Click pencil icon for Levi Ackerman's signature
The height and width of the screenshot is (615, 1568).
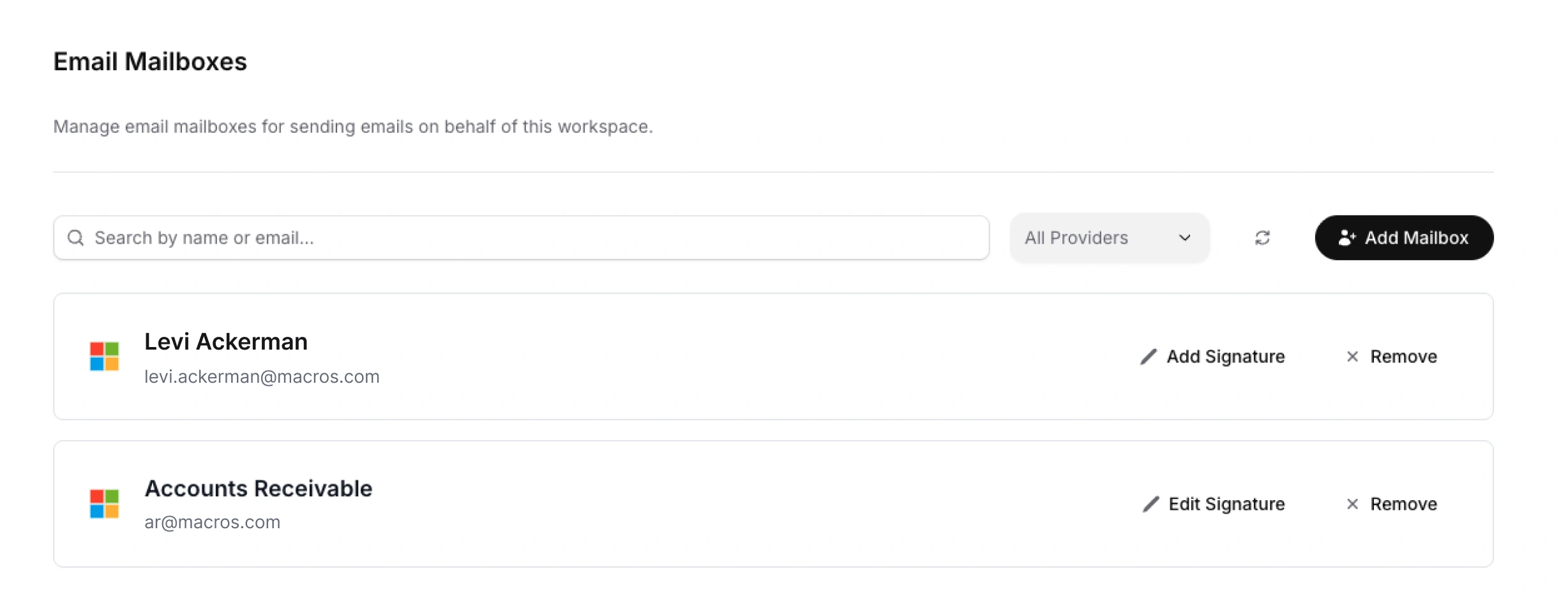click(1149, 357)
